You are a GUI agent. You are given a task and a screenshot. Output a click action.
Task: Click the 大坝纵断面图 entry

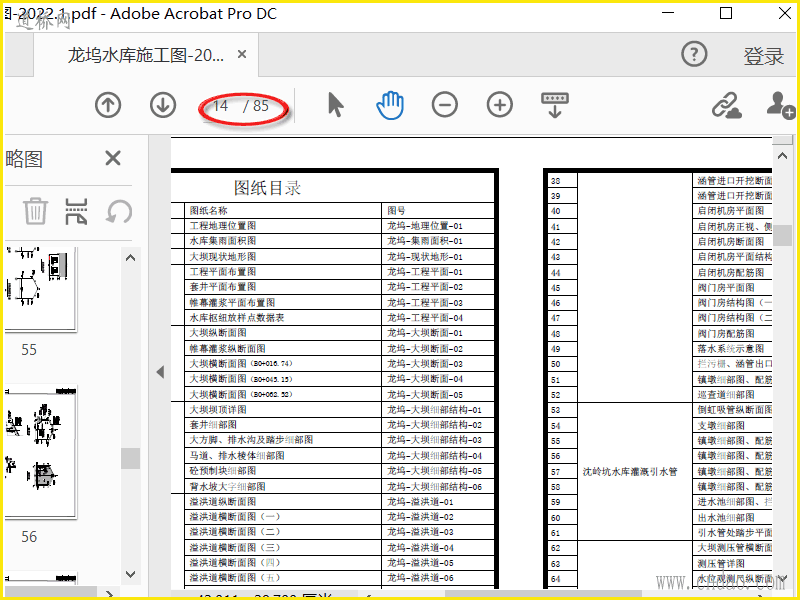(x=218, y=333)
